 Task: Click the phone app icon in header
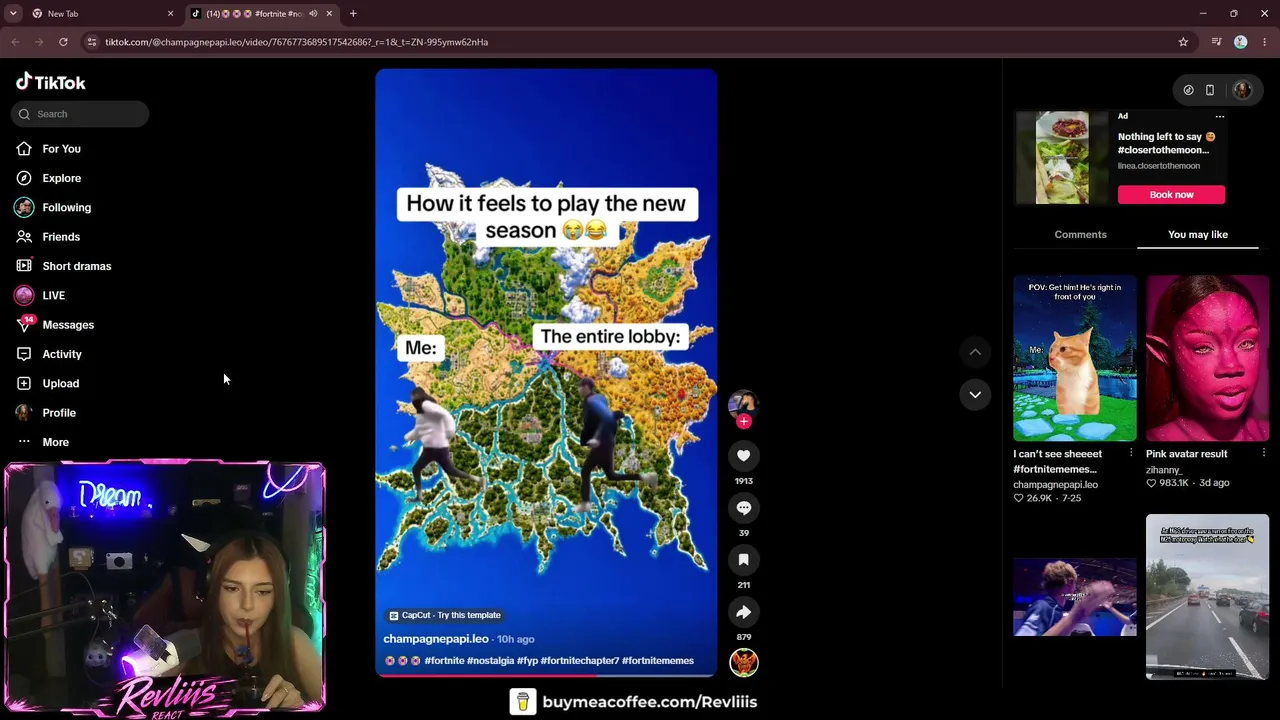coord(1209,90)
